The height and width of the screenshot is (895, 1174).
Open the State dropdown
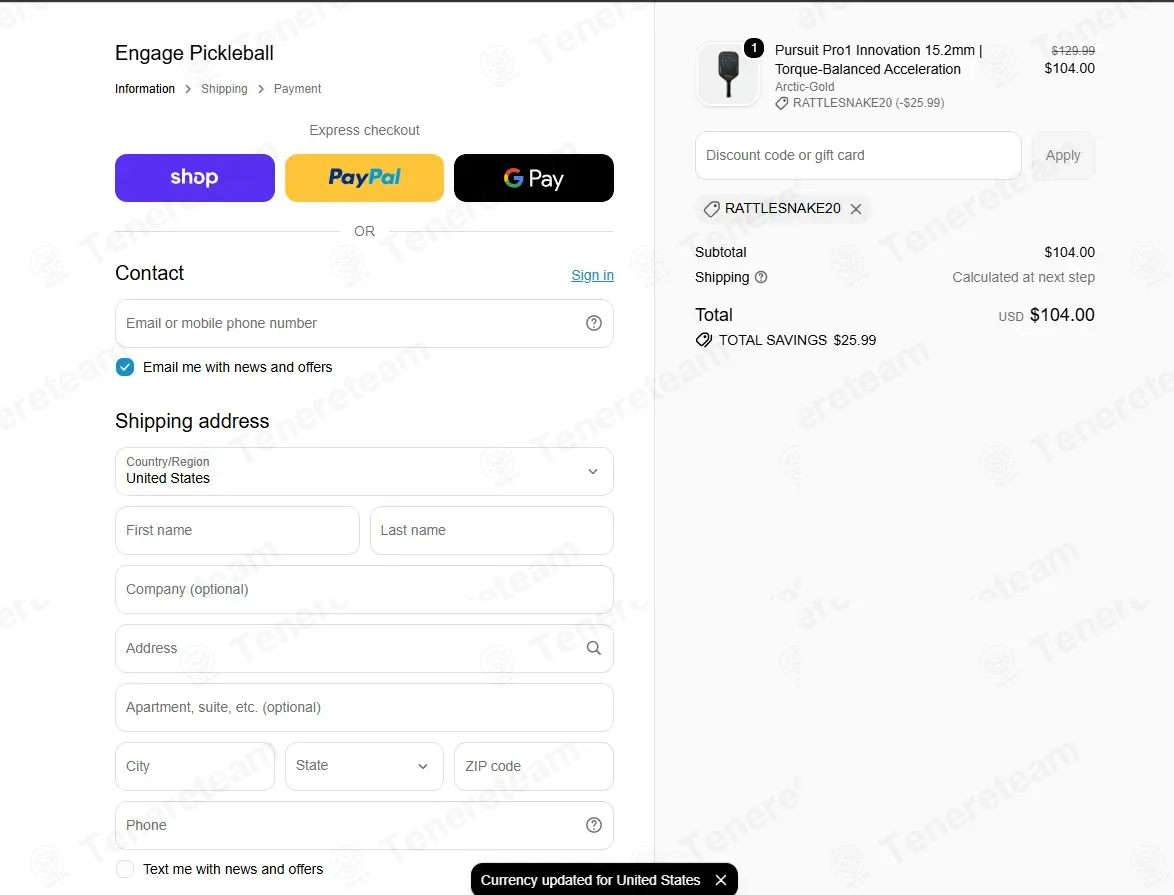coord(364,766)
